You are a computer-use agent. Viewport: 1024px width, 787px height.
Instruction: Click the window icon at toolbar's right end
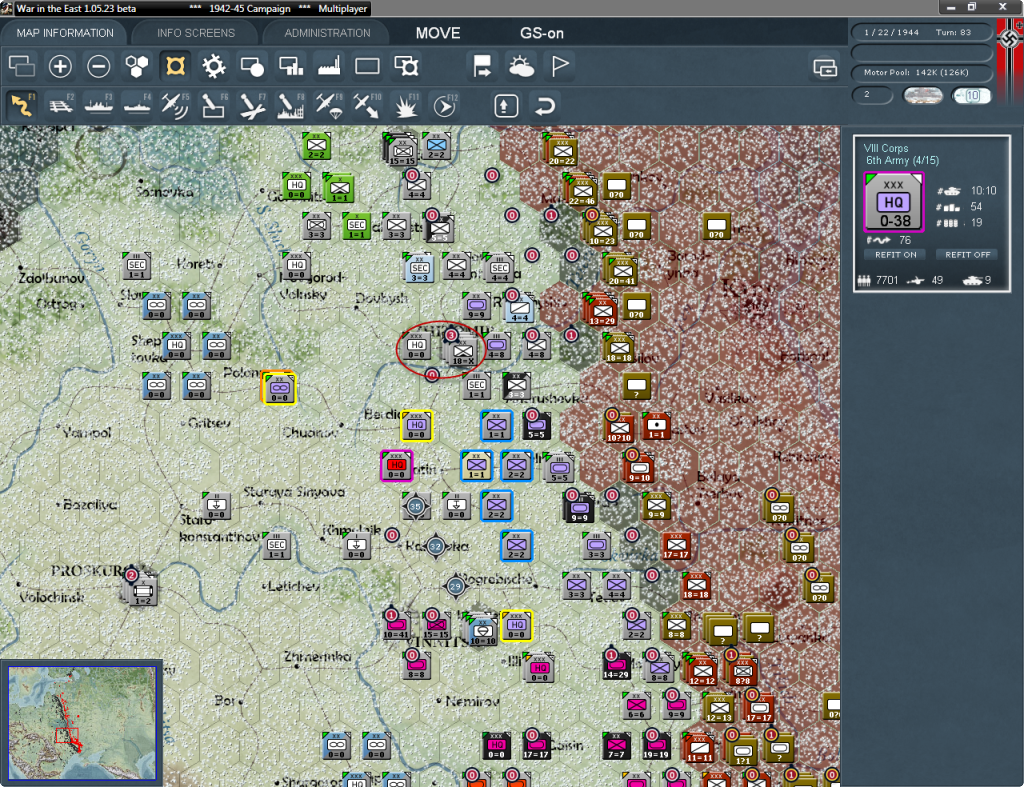coord(825,67)
